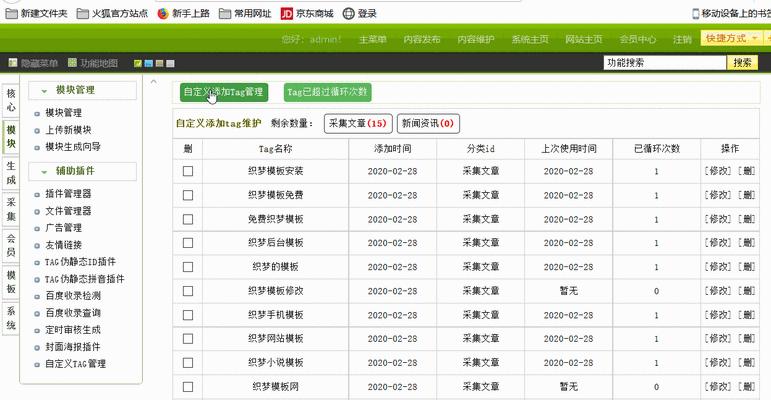Viewport: 771px width, 400px height.
Task: Click 修改 for 织梦模板安装 row
Action: click(x=718, y=171)
